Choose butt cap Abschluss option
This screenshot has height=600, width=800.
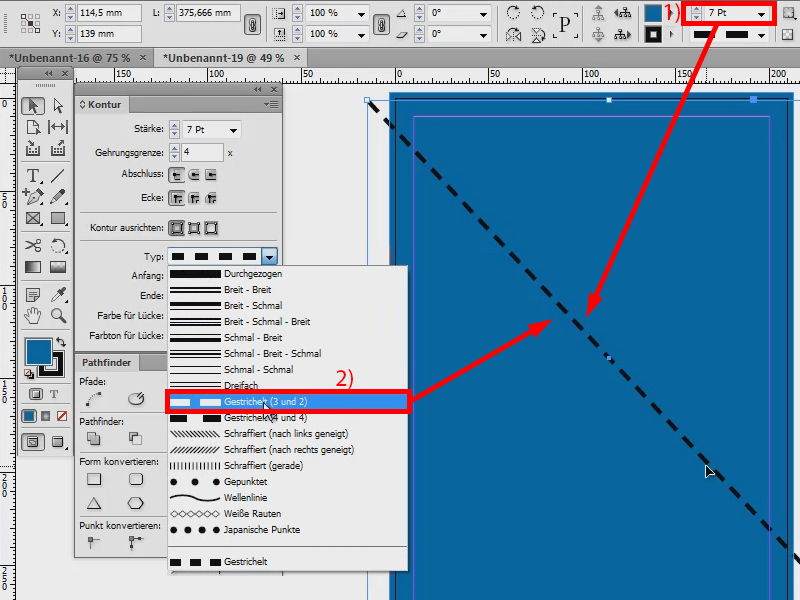(177, 175)
